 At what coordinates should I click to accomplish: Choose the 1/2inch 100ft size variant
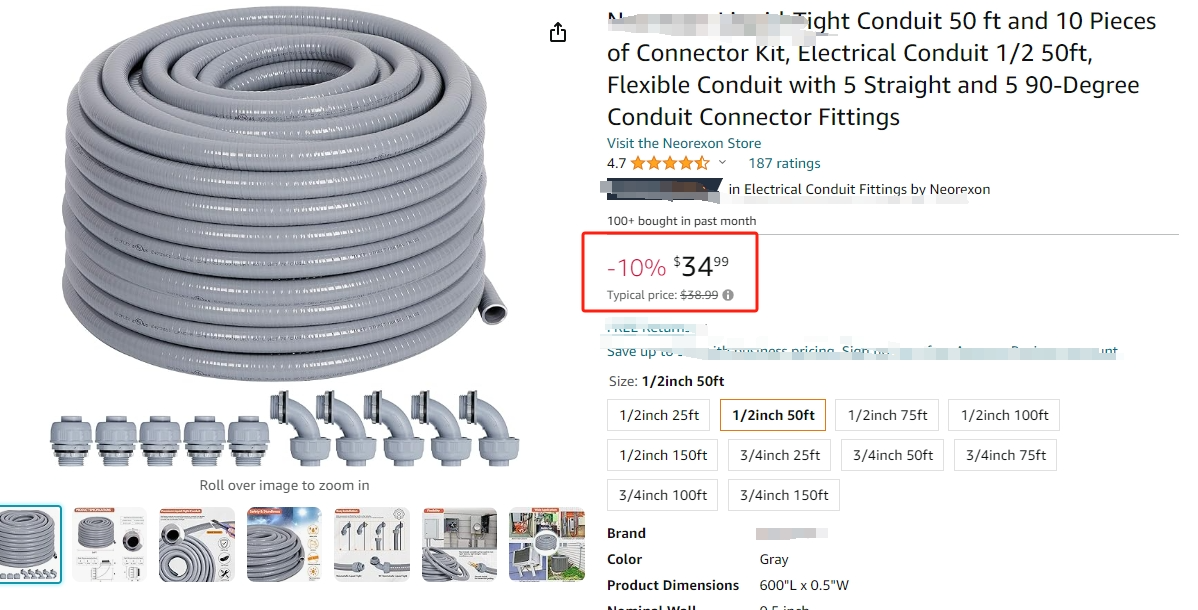(x=1003, y=415)
